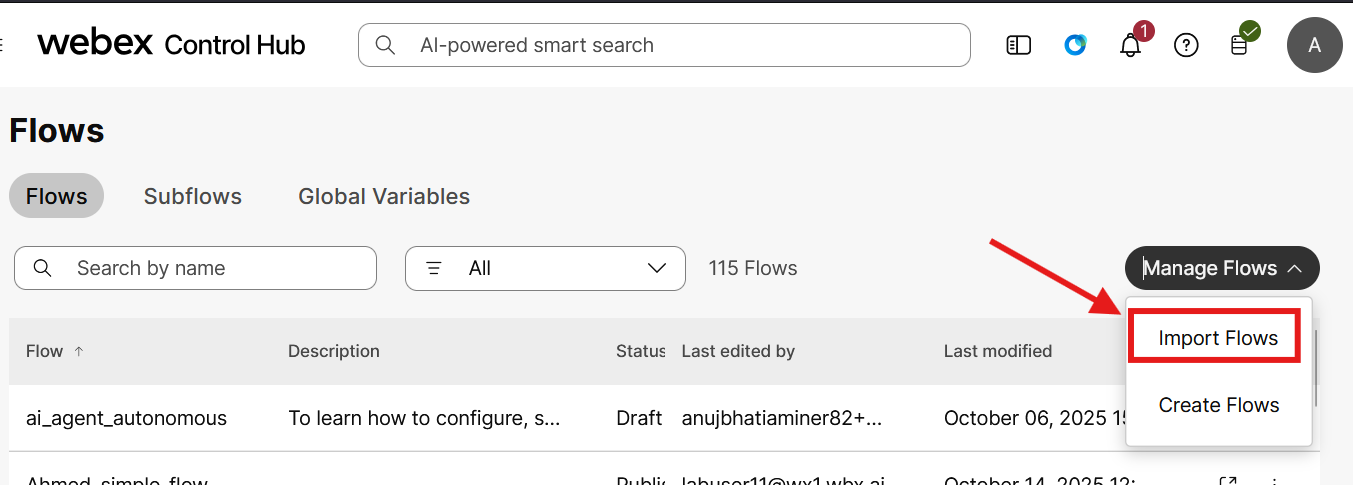Collapse the Manage Flows dropdown

(x=1222, y=268)
